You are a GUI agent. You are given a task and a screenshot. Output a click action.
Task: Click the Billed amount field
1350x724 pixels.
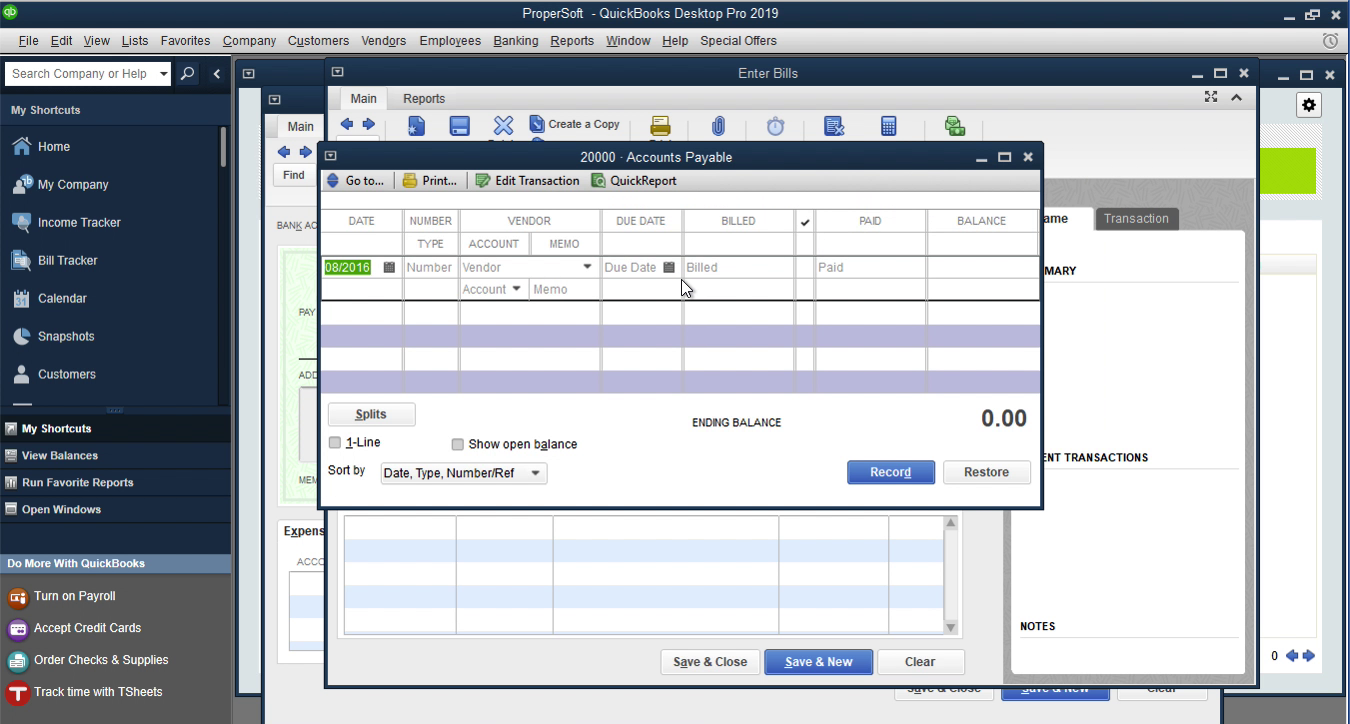coord(738,268)
